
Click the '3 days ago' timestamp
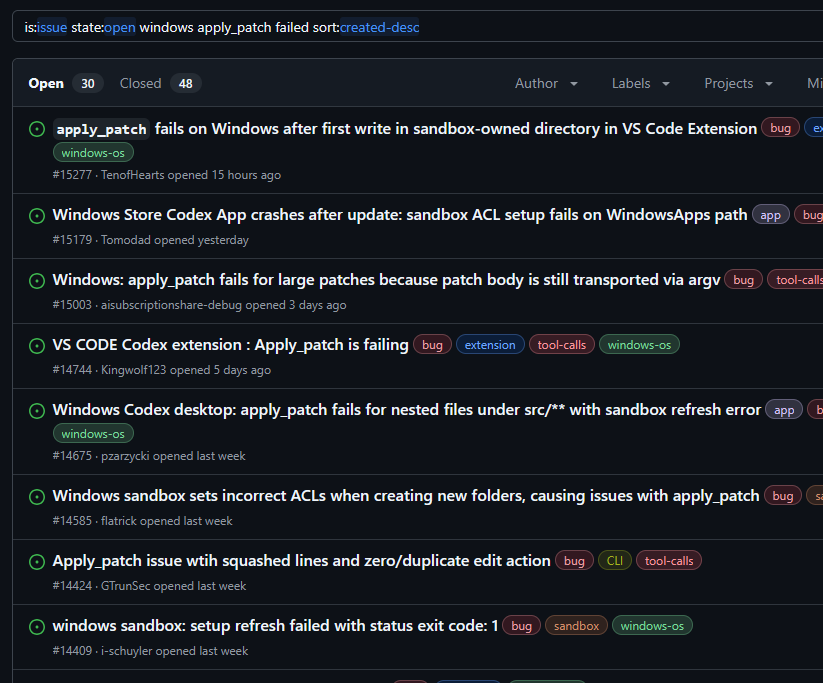point(318,305)
